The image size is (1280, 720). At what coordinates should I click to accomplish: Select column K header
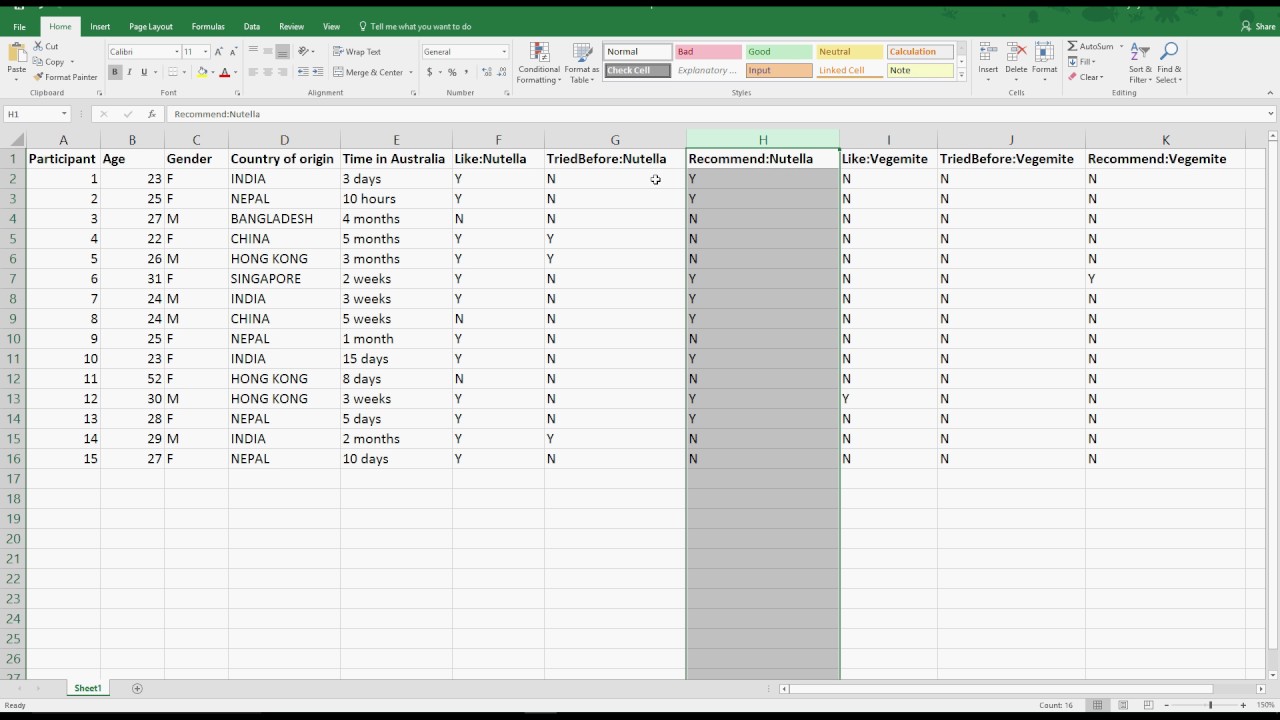point(1165,140)
